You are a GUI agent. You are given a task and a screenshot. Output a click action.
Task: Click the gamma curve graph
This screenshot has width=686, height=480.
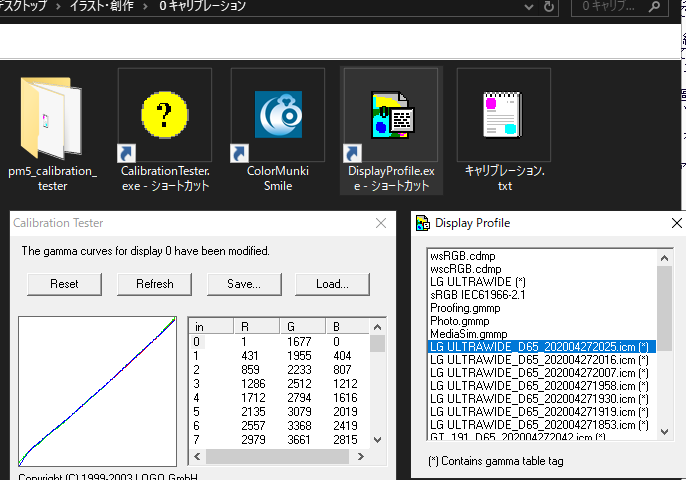coord(98,392)
